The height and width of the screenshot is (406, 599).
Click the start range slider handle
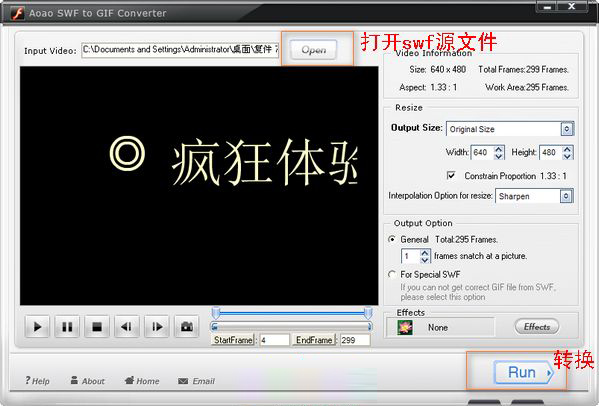(216, 312)
